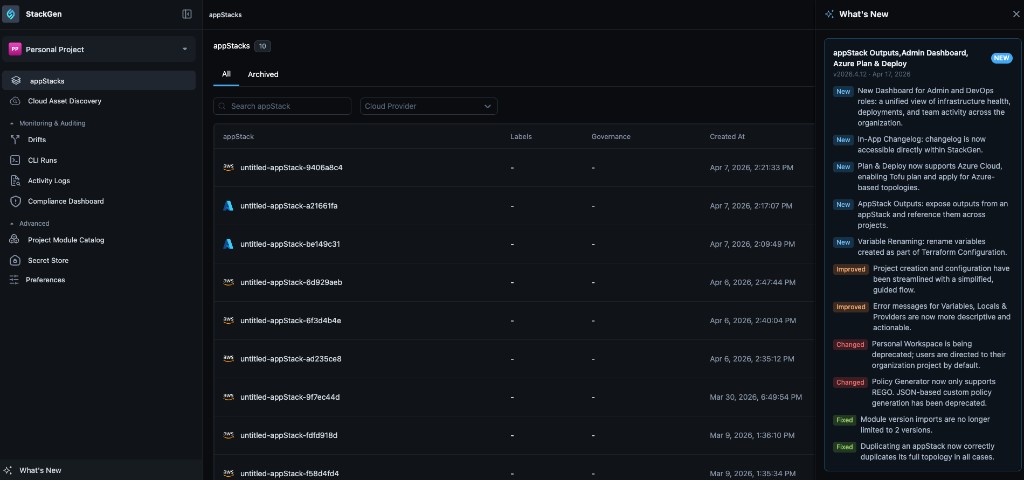Open untitled-appStack-6f3d4b4e
The width and height of the screenshot is (1024, 480).
291,321
